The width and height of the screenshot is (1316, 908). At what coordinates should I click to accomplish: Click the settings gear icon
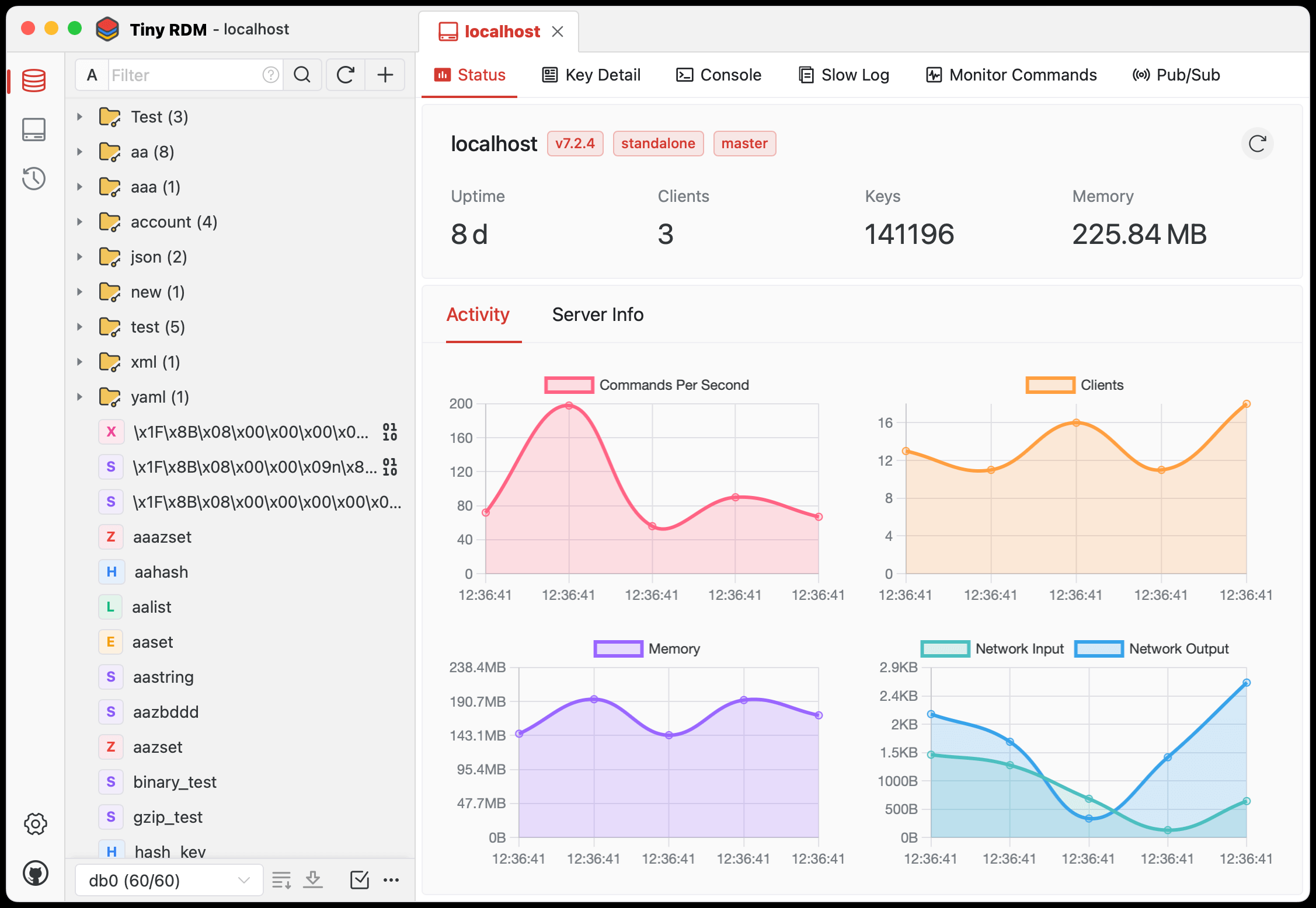(35, 824)
